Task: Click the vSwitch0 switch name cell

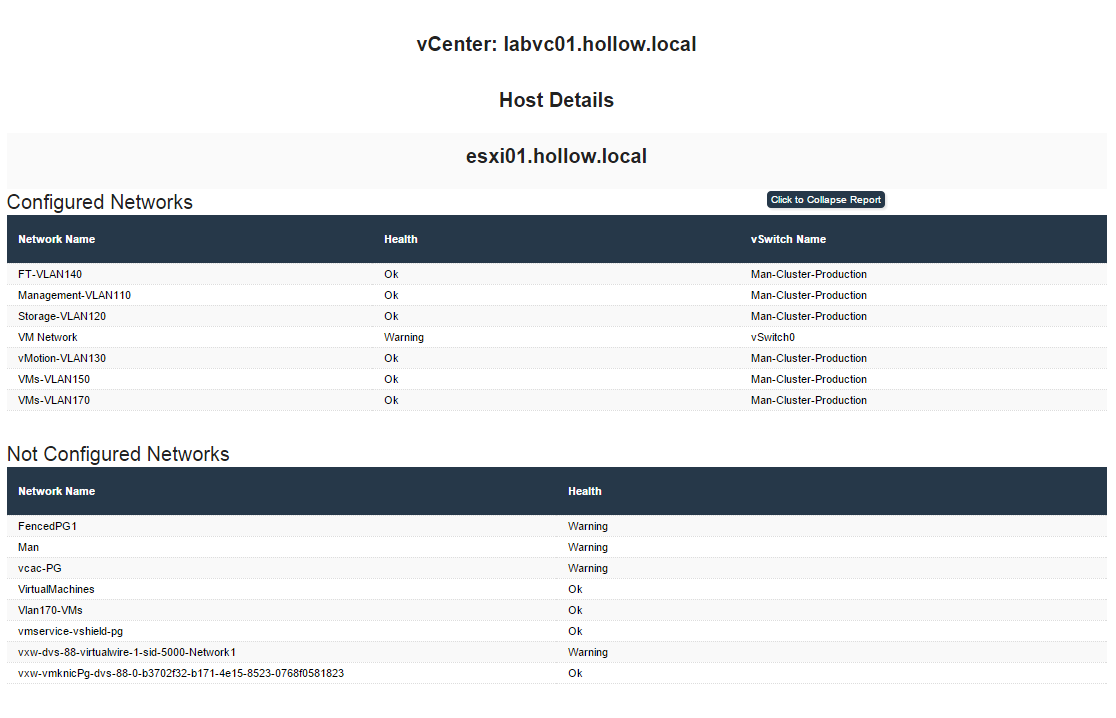Action: coord(773,337)
